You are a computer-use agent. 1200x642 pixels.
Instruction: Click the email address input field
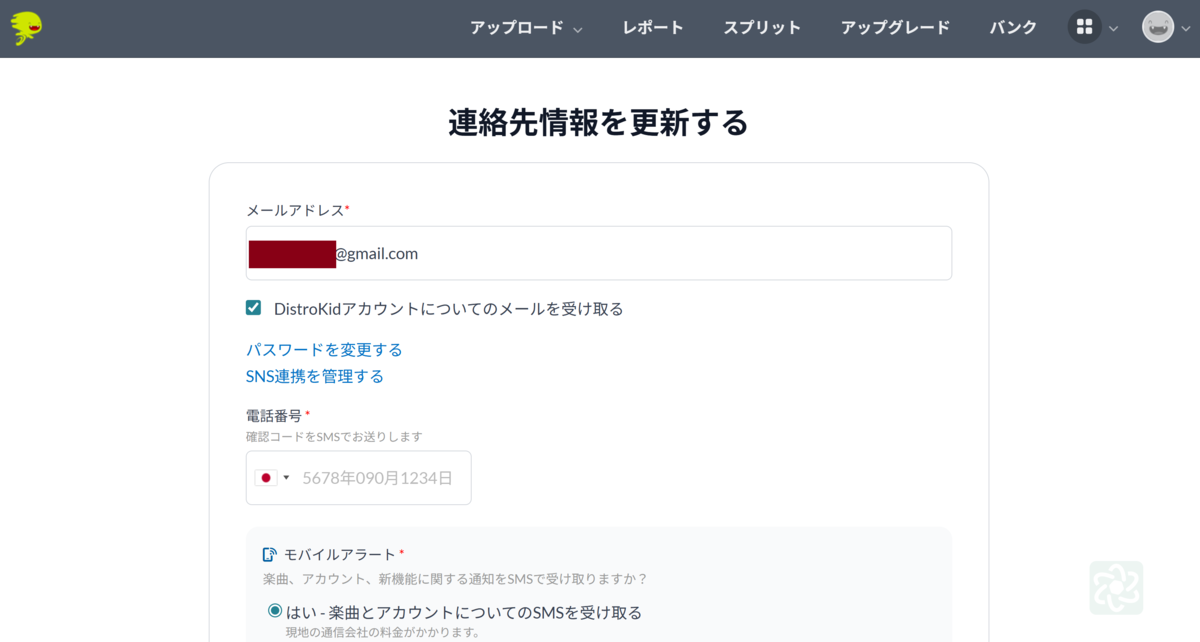[598, 253]
